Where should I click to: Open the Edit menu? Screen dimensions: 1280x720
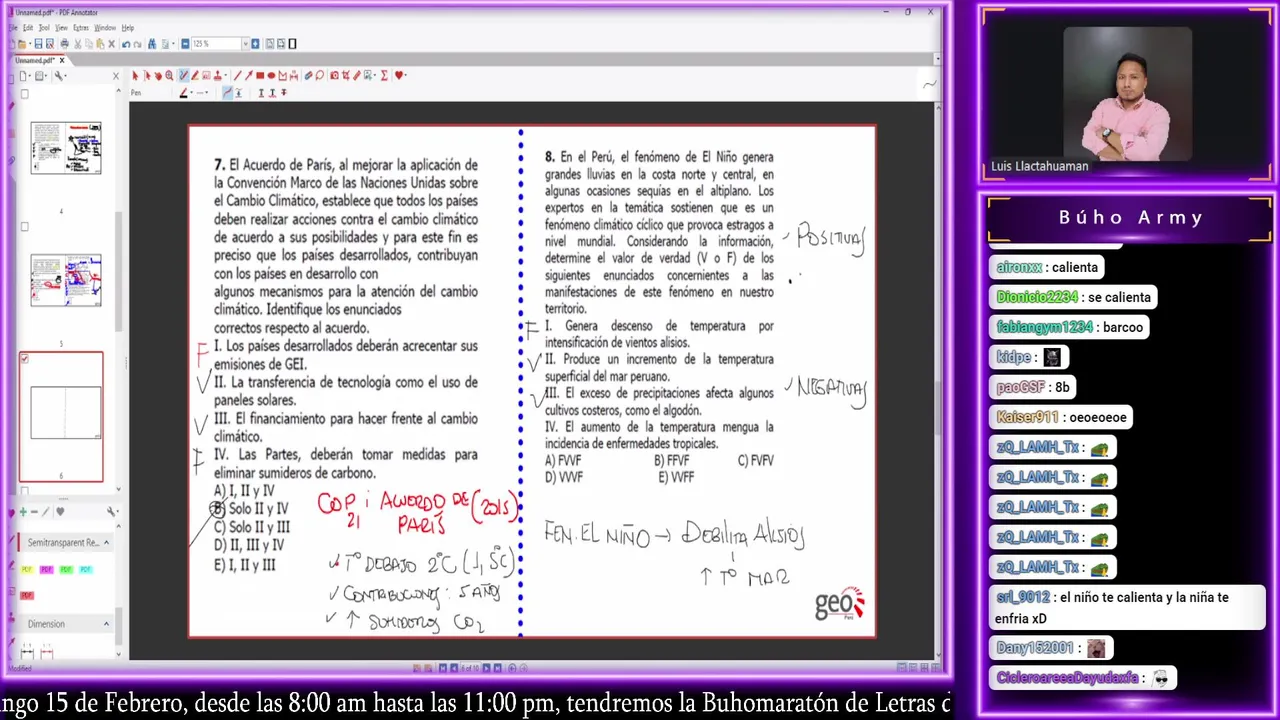point(28,28)
